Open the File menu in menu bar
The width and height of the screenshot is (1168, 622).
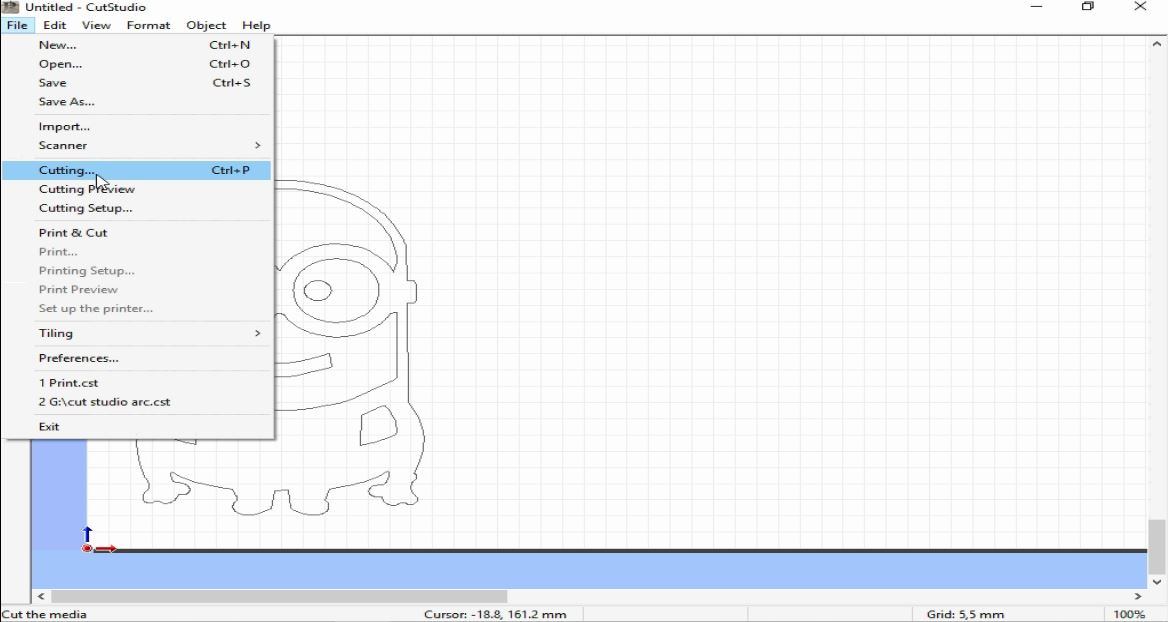pyautogui.click(x=17, y=25)
